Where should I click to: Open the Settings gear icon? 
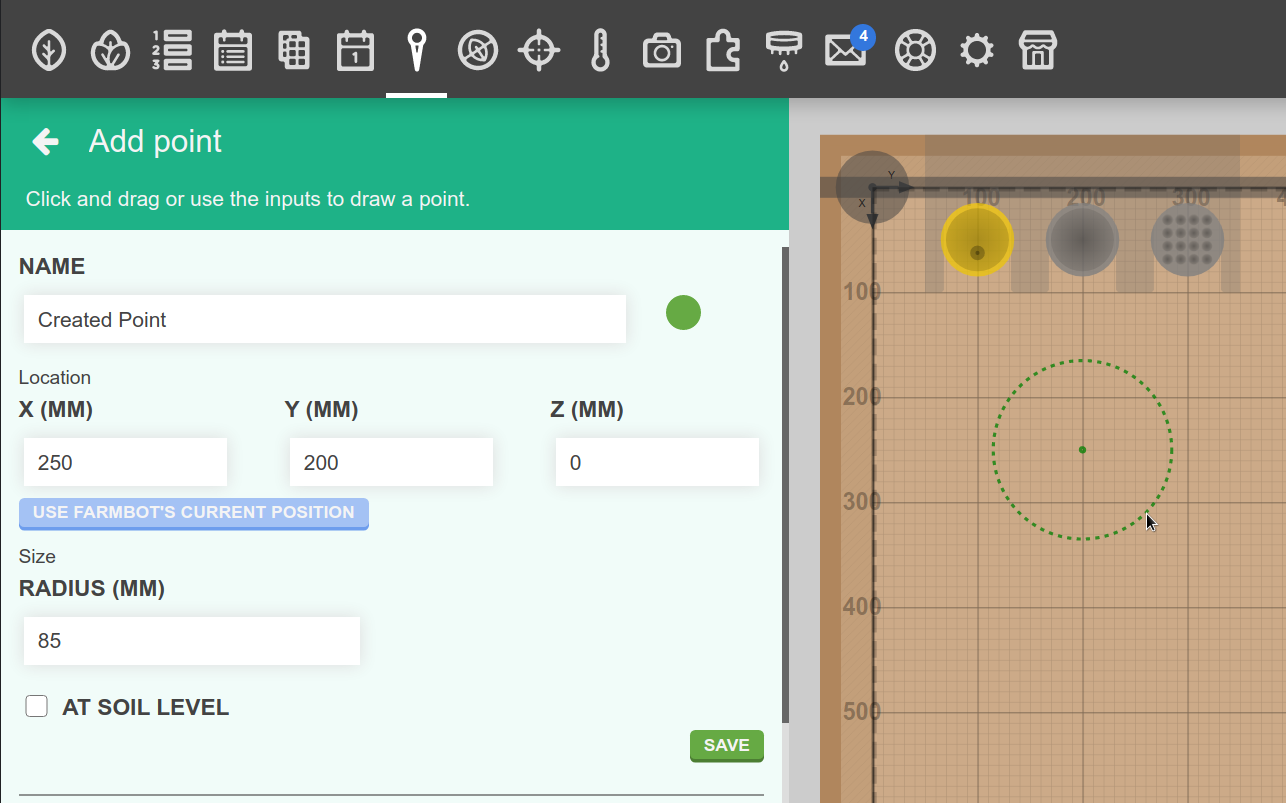coord(976,50)
